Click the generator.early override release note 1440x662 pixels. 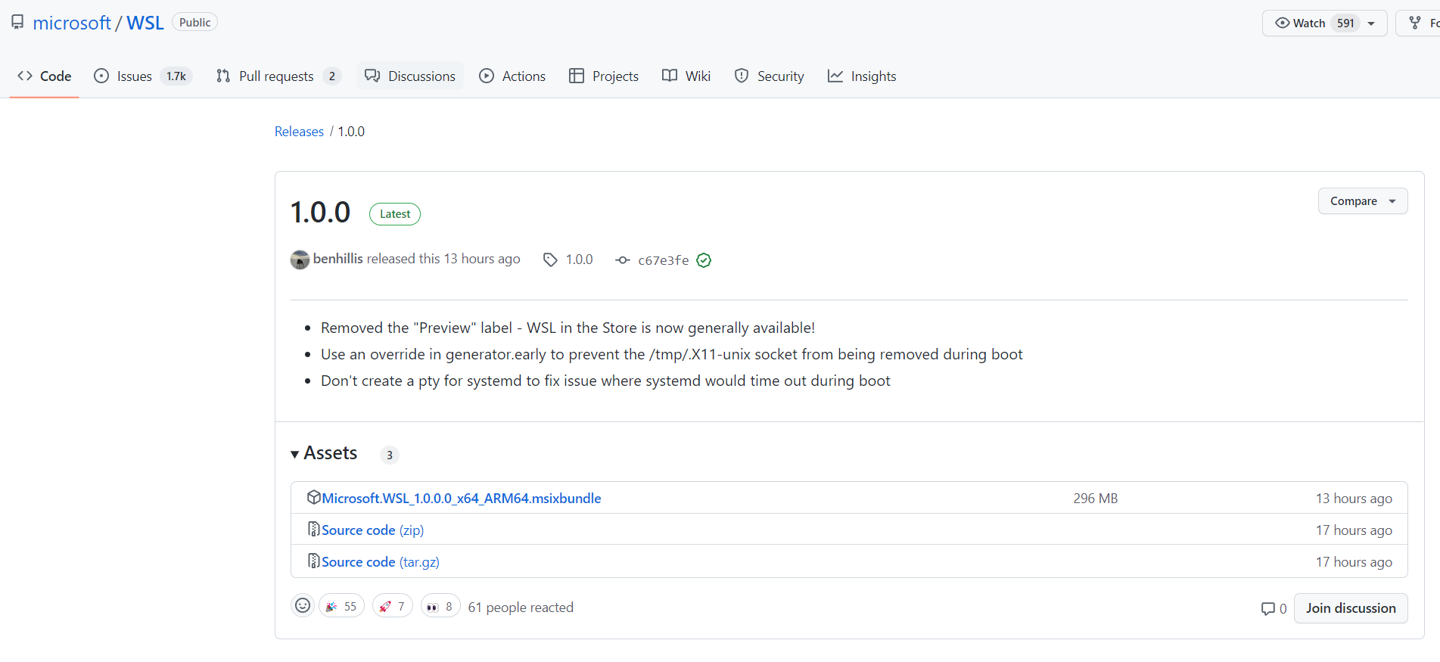(672, 354)
